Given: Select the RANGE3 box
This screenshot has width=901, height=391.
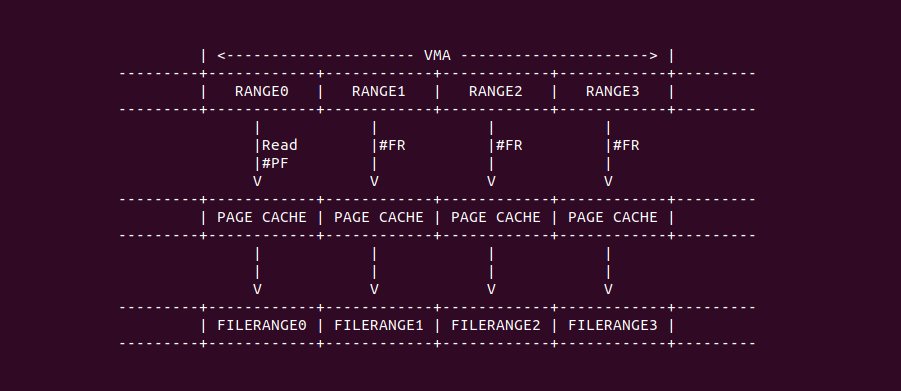Looking at the screenshot, I should point(613,91).
